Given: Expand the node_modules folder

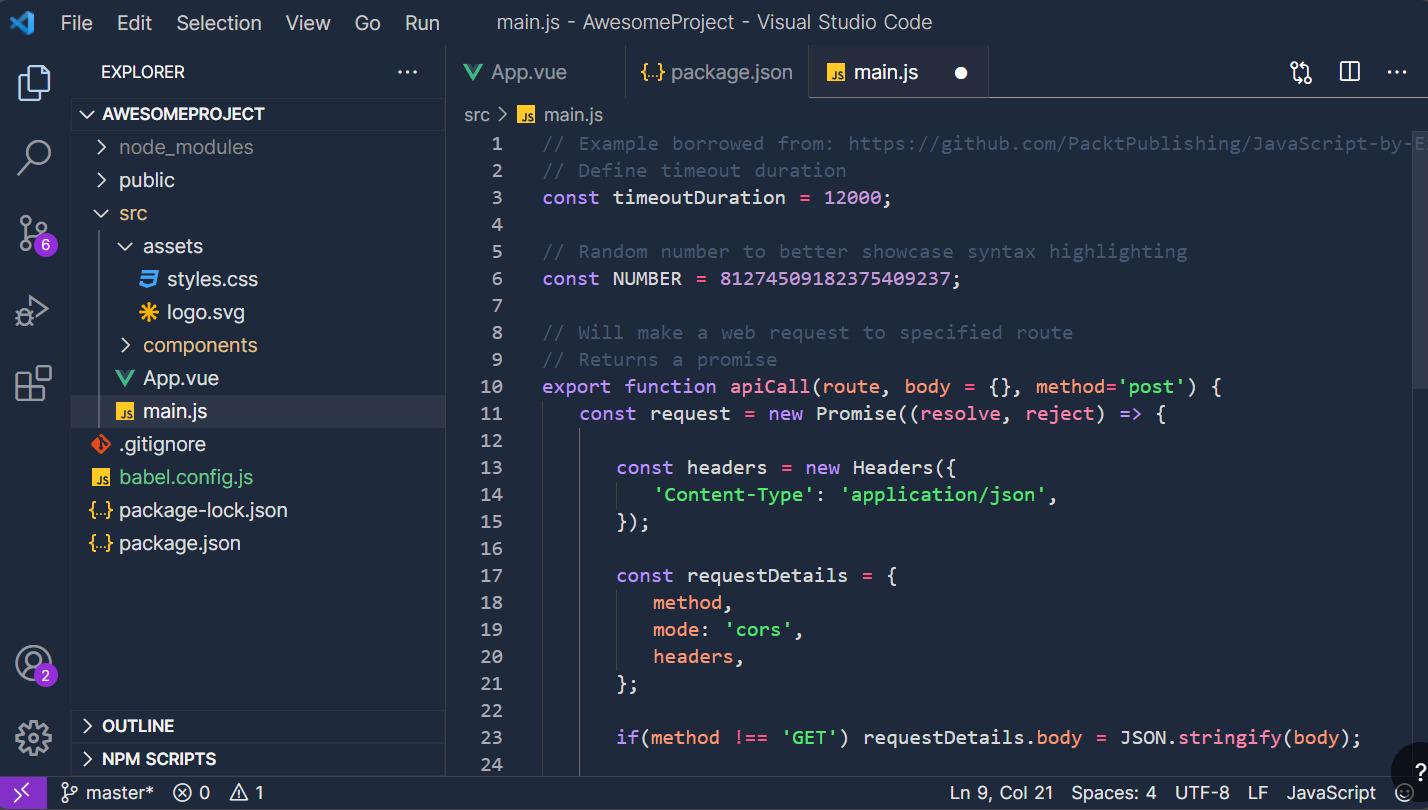Looking at the screenshot, I should [258, 147].
